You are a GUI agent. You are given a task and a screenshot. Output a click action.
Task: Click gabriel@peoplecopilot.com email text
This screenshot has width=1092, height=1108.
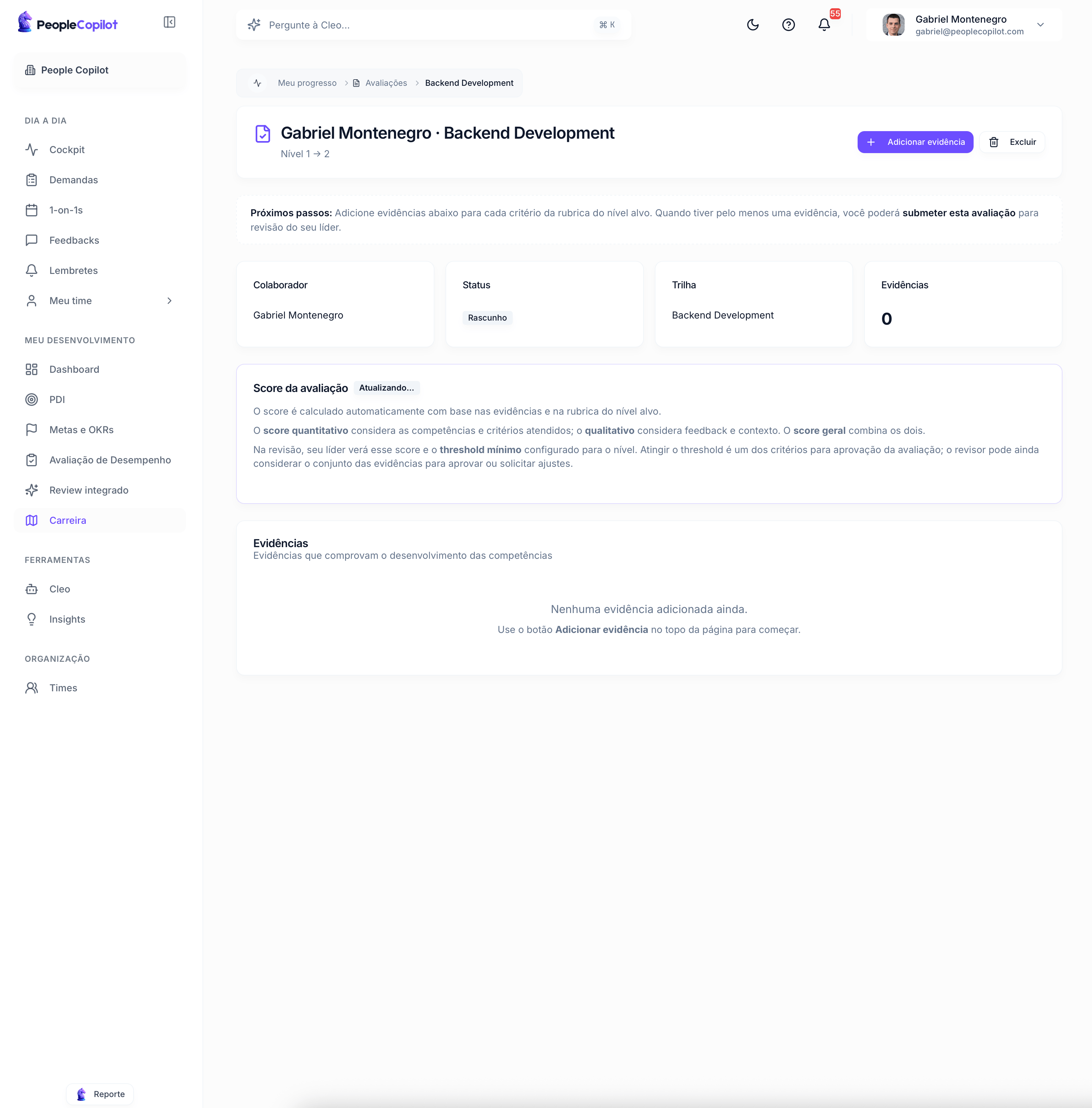969,32
